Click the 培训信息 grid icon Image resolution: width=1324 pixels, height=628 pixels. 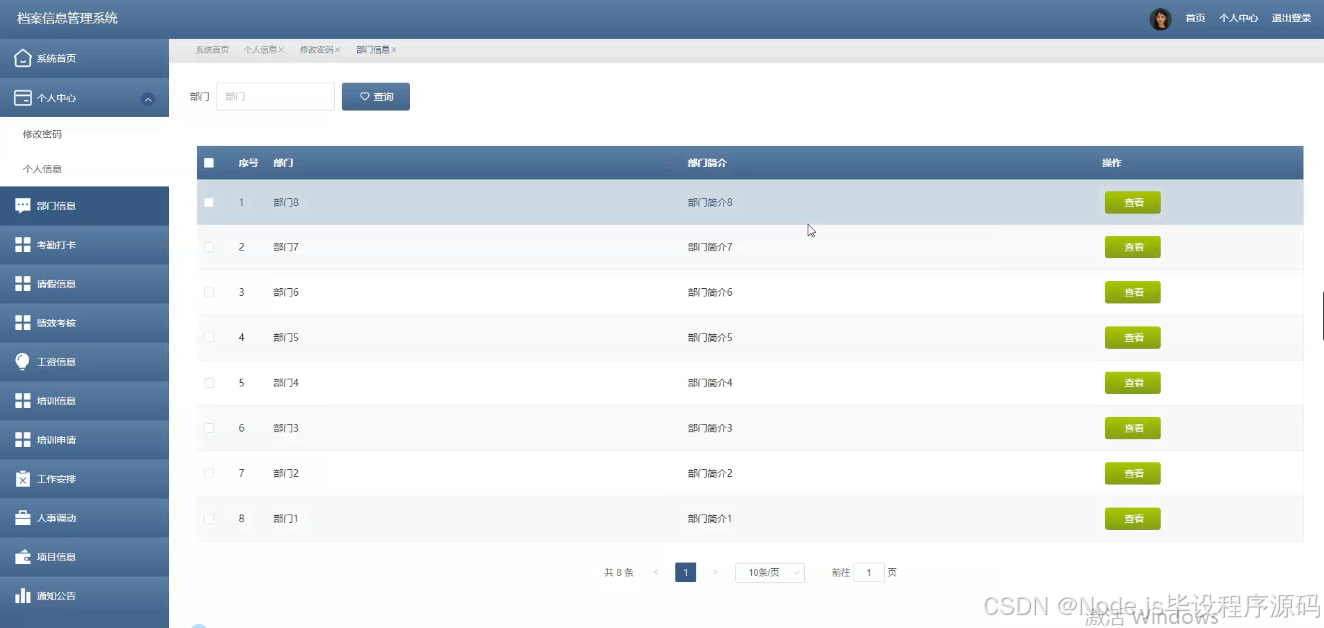[23, 401]
